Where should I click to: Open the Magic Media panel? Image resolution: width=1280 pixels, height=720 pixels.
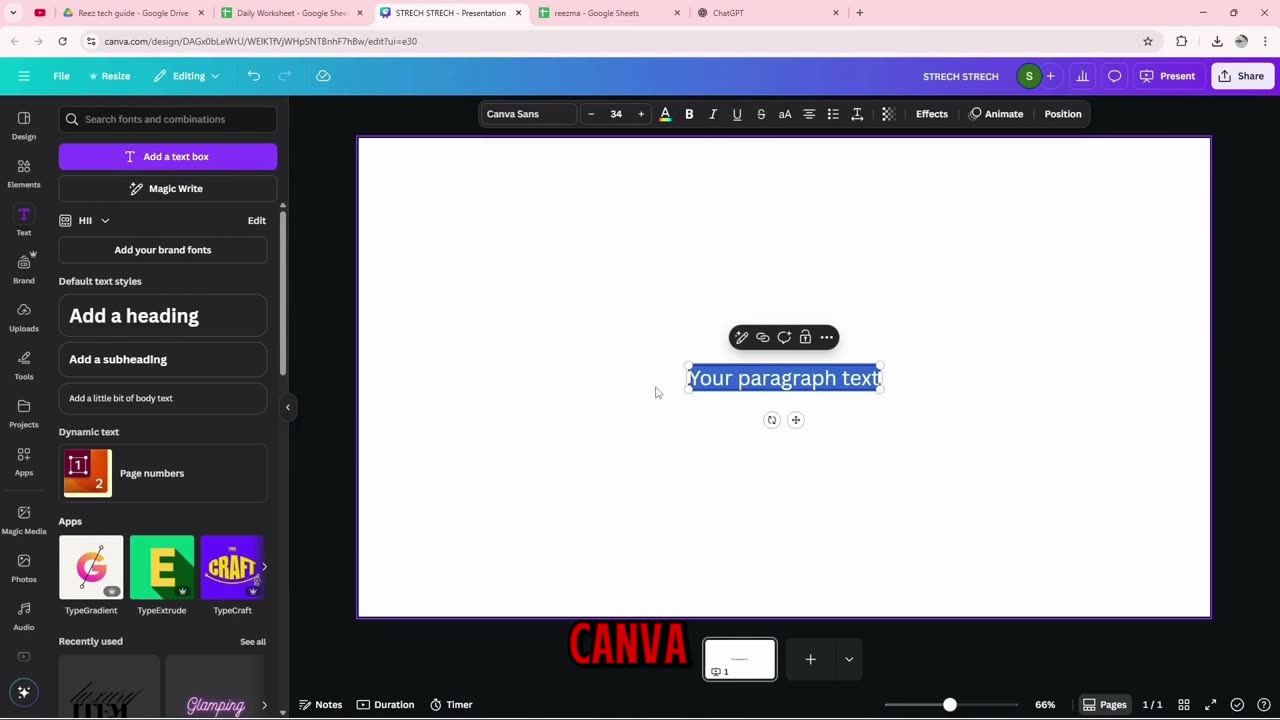[24, 519]
